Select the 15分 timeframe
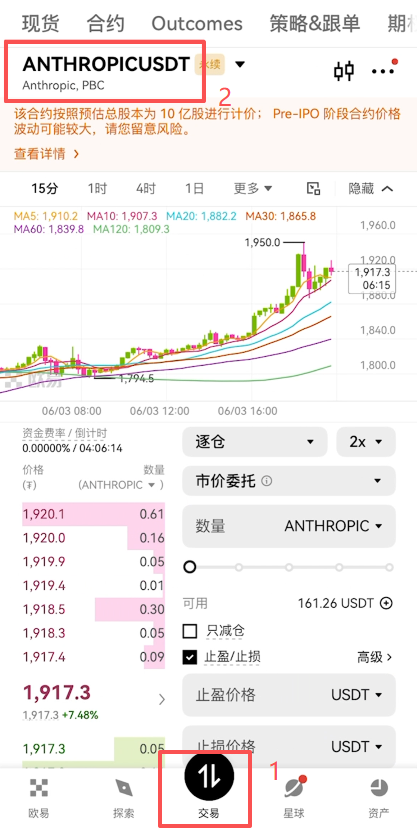 pos(45,188)
